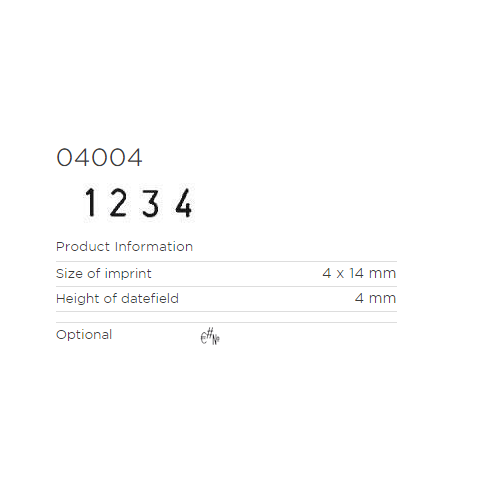Click the 4 x 14 mm value
Image resolution: width=500 pixels, height=498 pixels.
359,273
